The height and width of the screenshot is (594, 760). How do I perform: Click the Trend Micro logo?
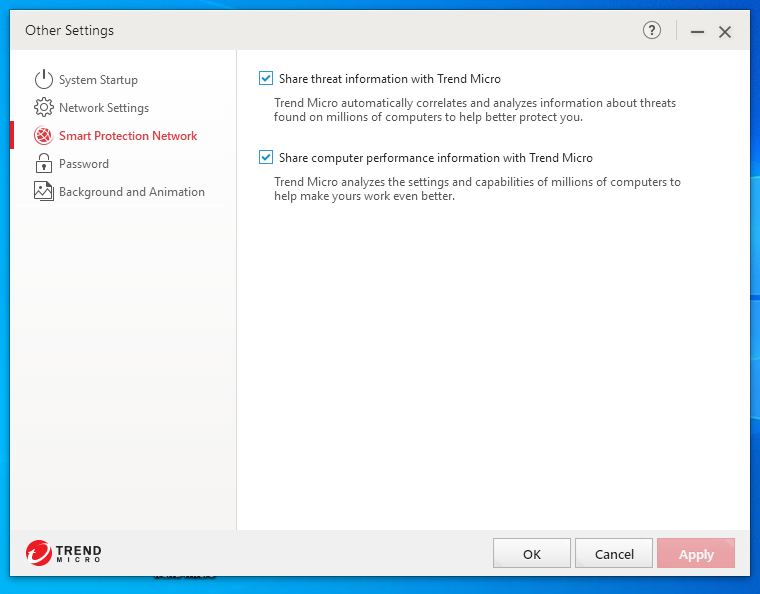click(x=63, y=553)
